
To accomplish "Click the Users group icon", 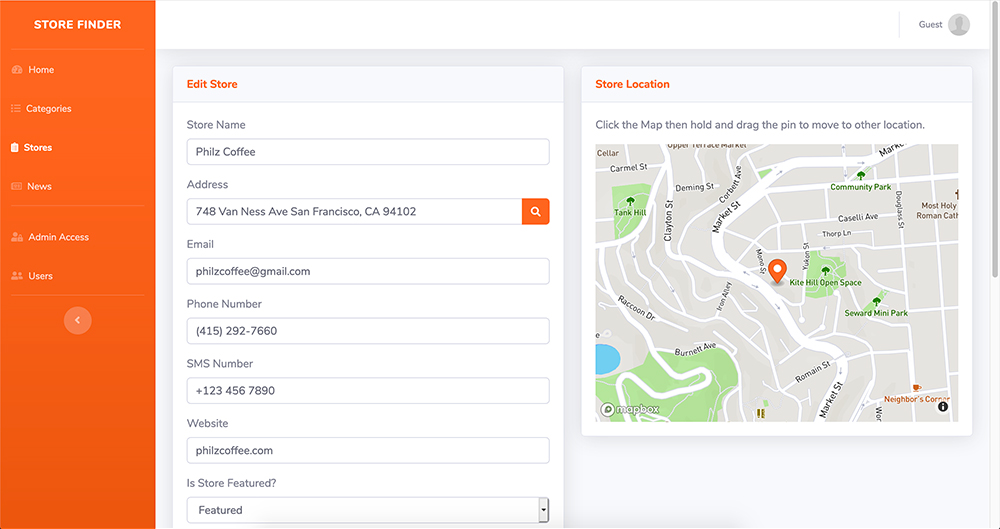I will (x=17, y=276).
